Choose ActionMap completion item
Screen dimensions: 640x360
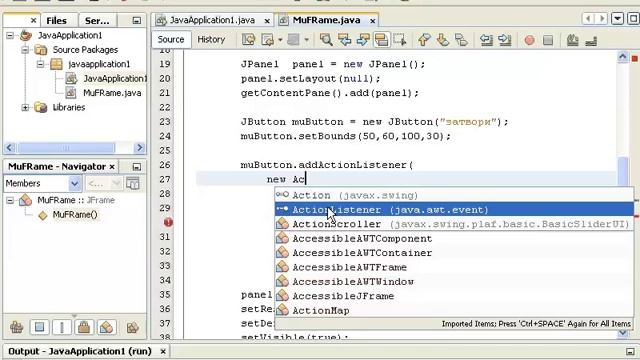tap(454, 311)
